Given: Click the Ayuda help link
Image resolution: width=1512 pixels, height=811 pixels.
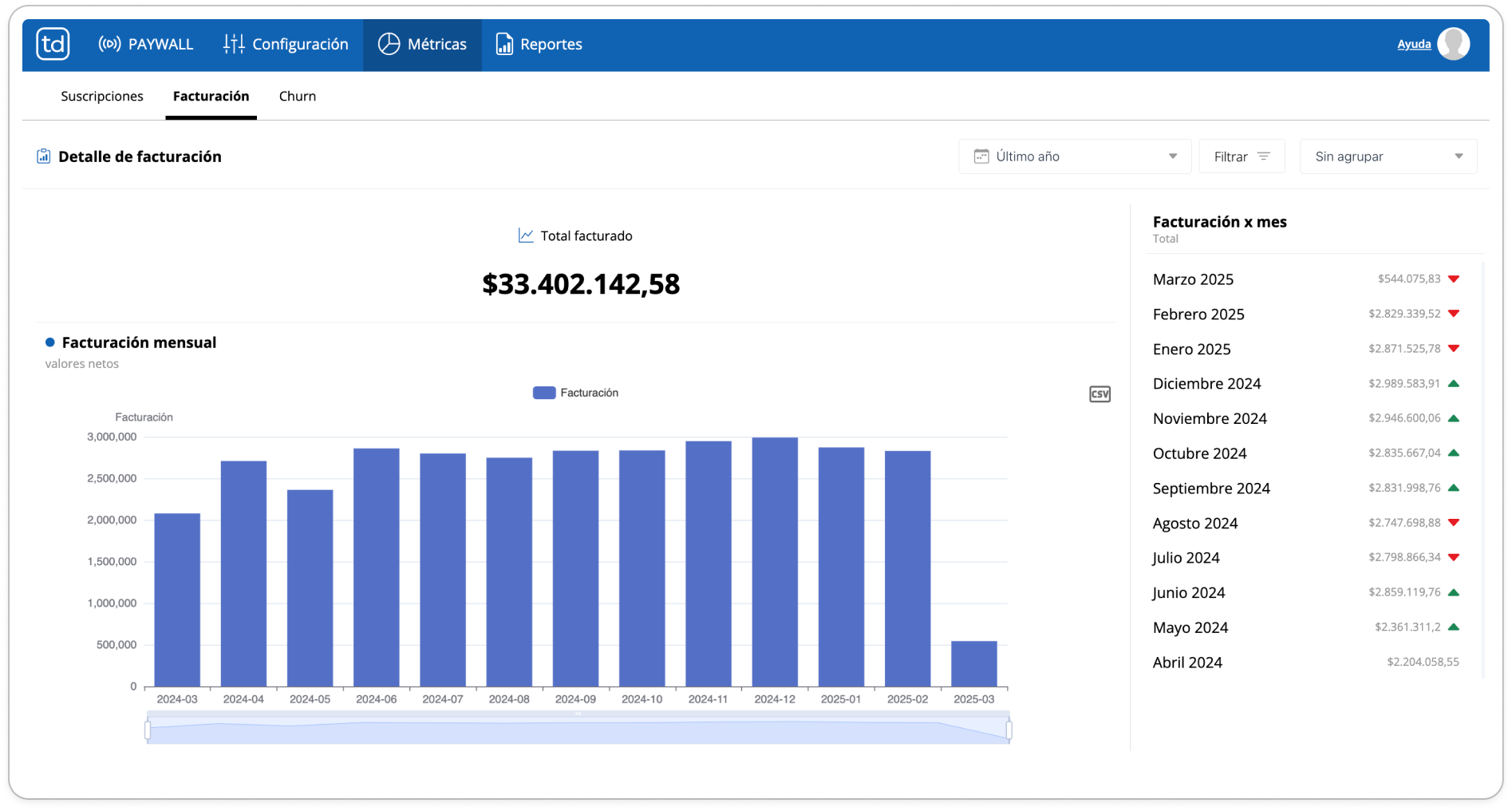Looking at the screenshot, I should (x=1414, y=44).
